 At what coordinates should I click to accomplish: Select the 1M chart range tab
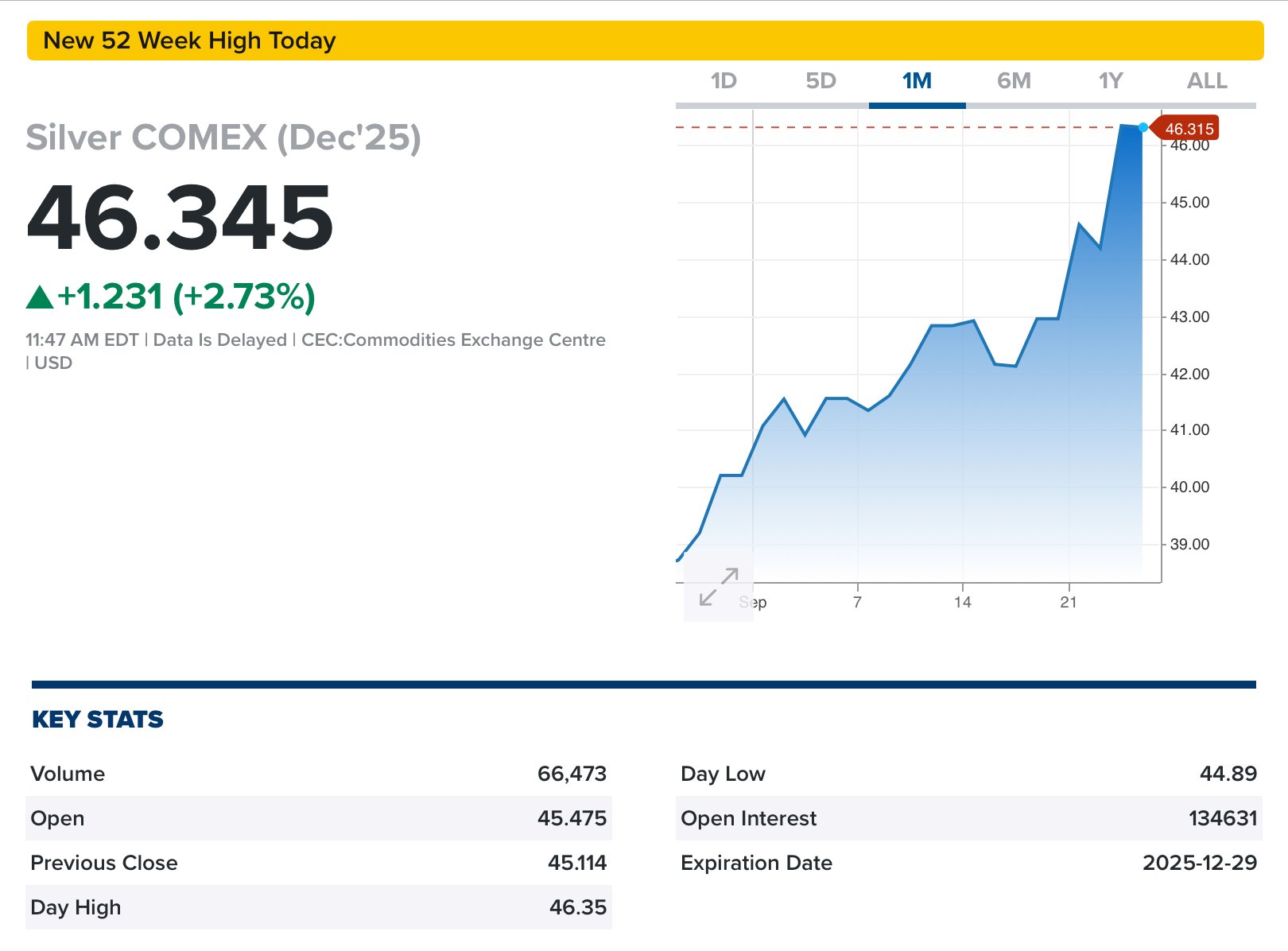point(917,81)
